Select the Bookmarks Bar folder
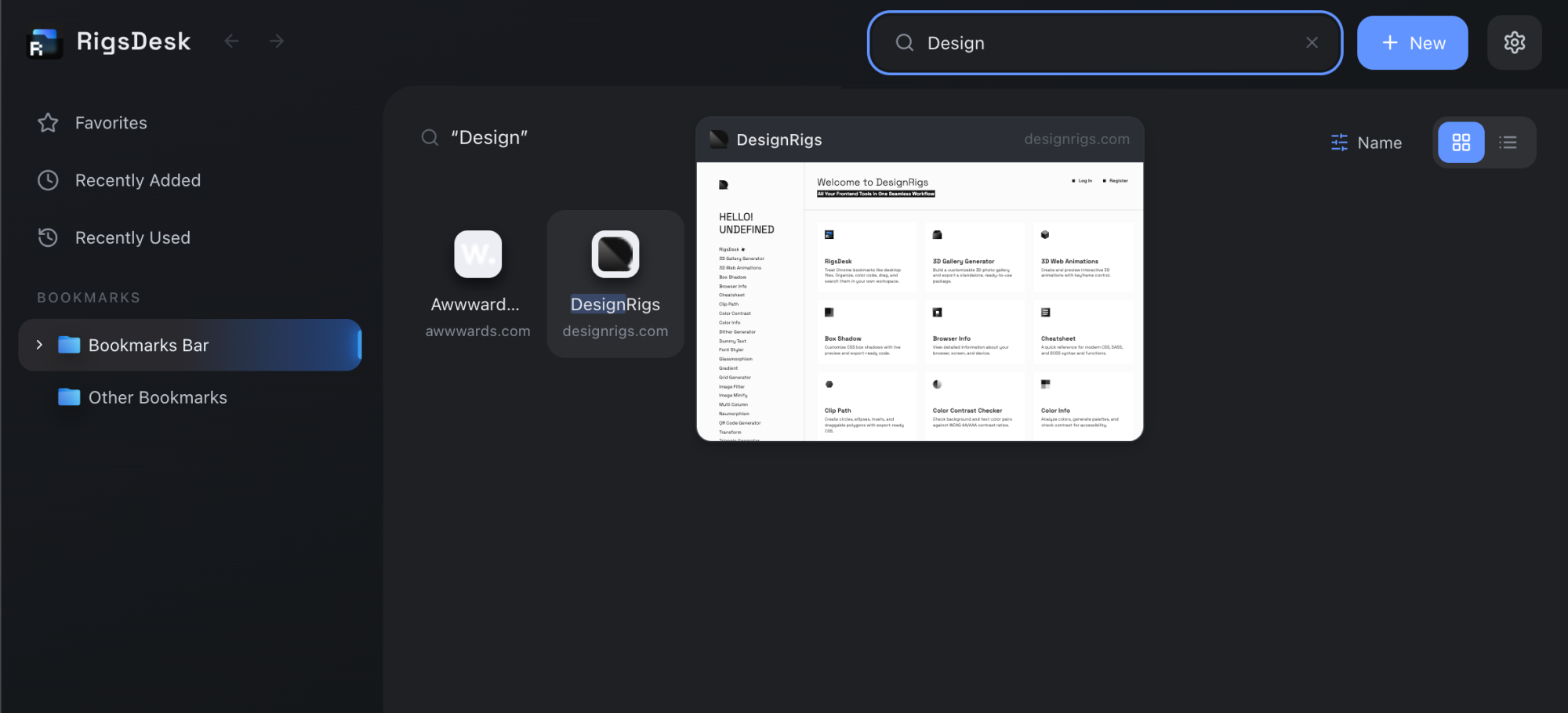The image size is (1568, 713). (190, 345)
